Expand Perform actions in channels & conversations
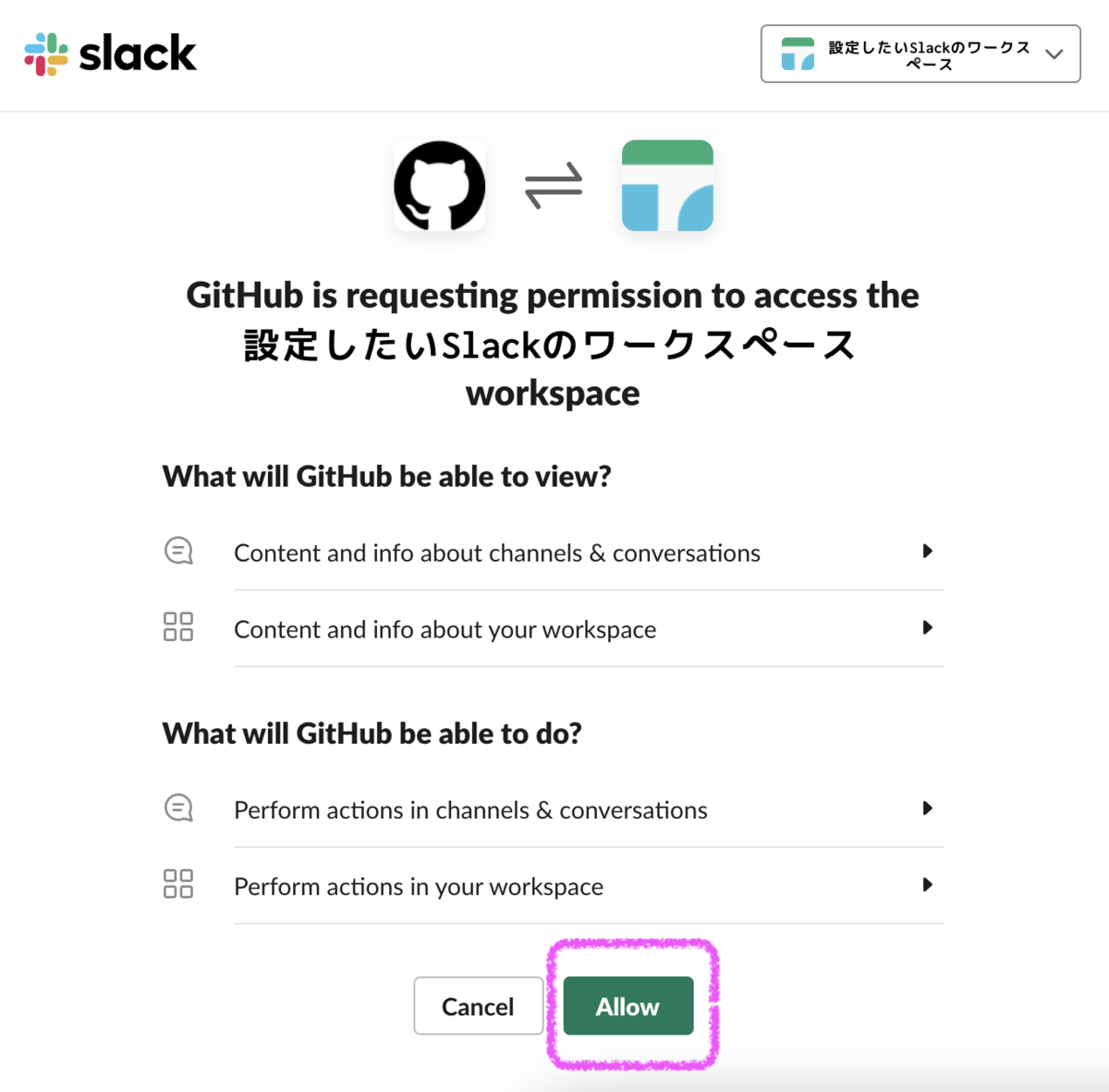Image resolution: width=1109 pixels, height=1092 pixels. pyautogui.click(x=928, y=808)
